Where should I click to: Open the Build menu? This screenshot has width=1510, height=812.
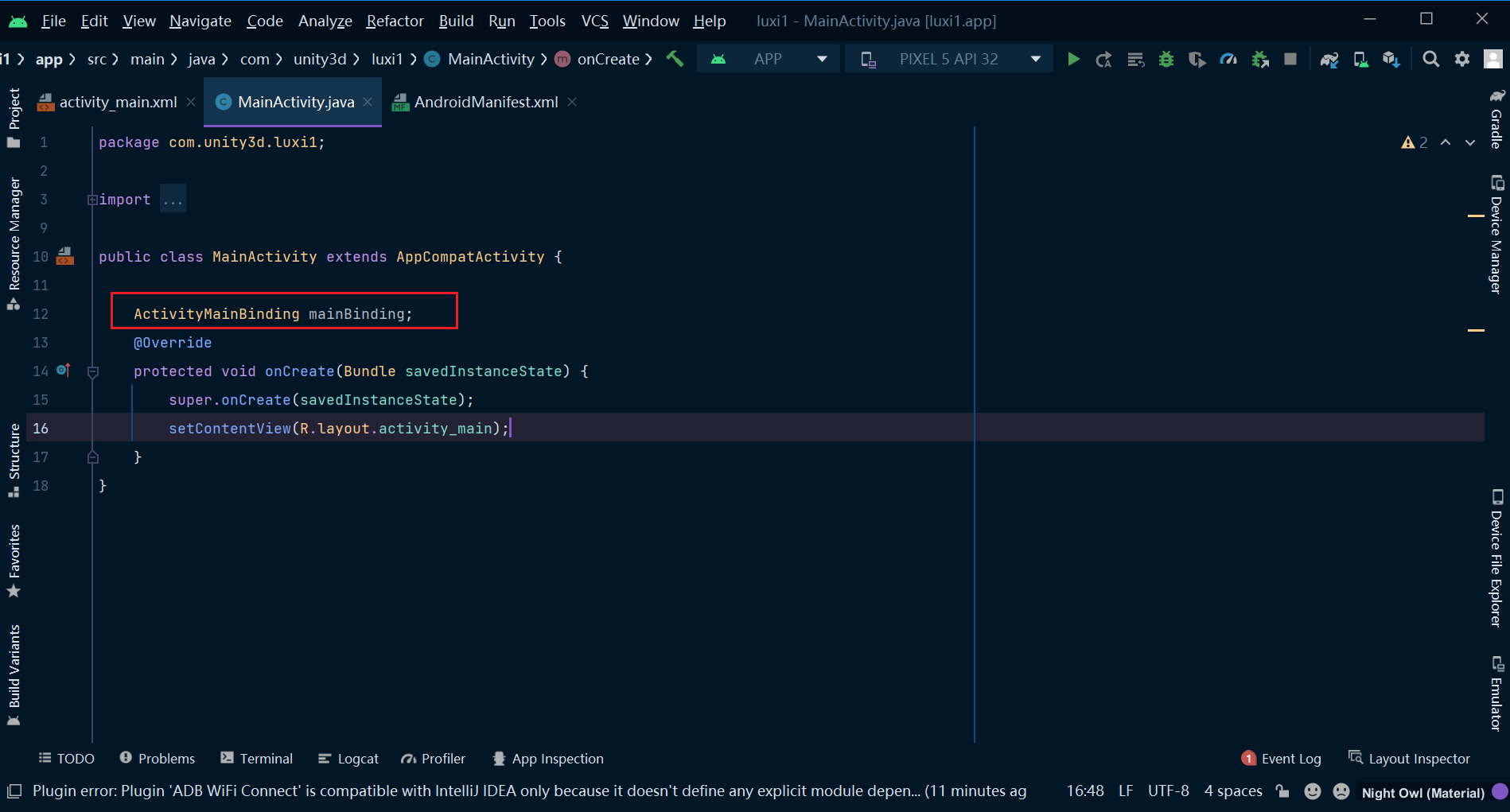click(456, 21)
